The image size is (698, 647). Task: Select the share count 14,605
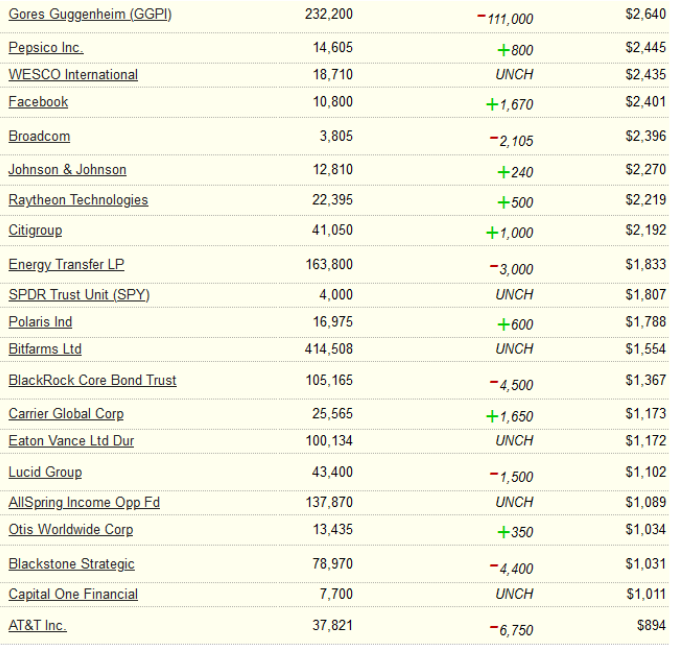coord(333,48)
